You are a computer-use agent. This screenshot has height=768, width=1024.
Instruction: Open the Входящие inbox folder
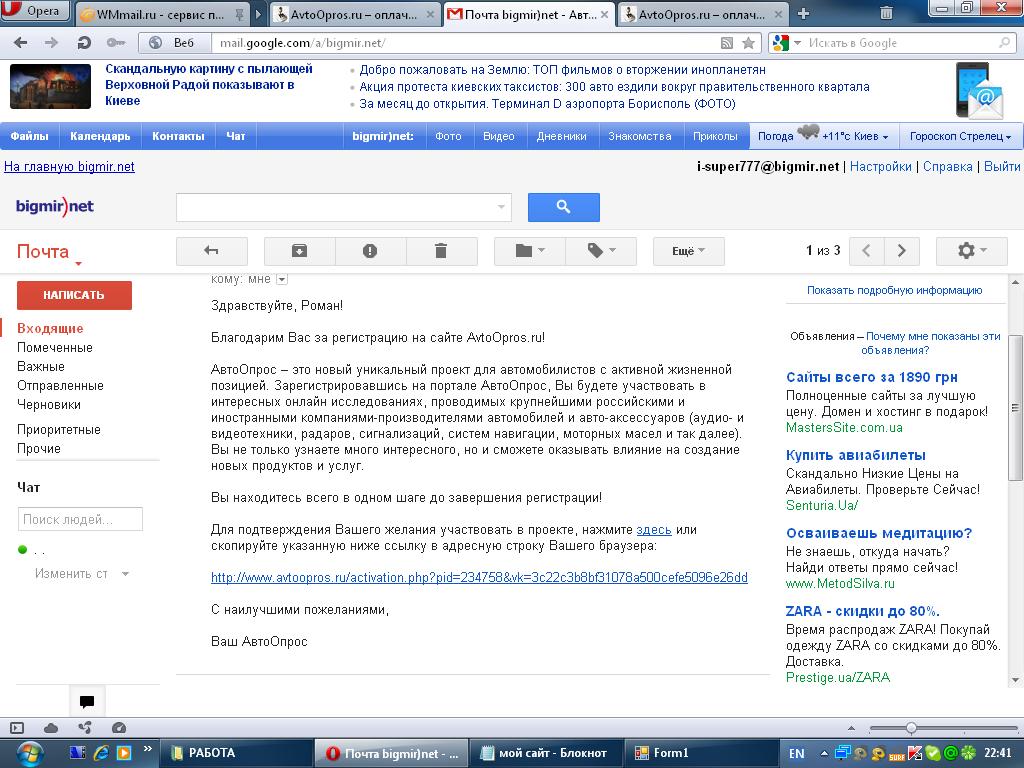point(50,328)
